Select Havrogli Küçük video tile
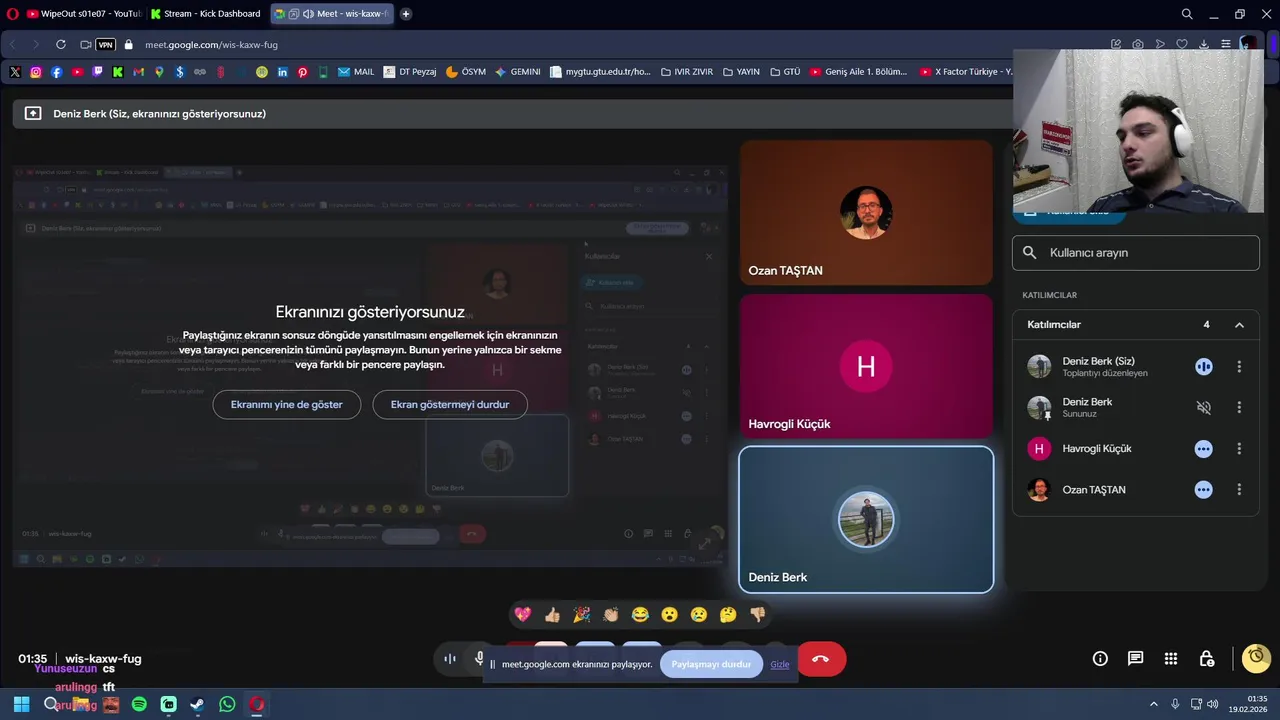This screenshot has width=1280, height=720. pos(866,365)
